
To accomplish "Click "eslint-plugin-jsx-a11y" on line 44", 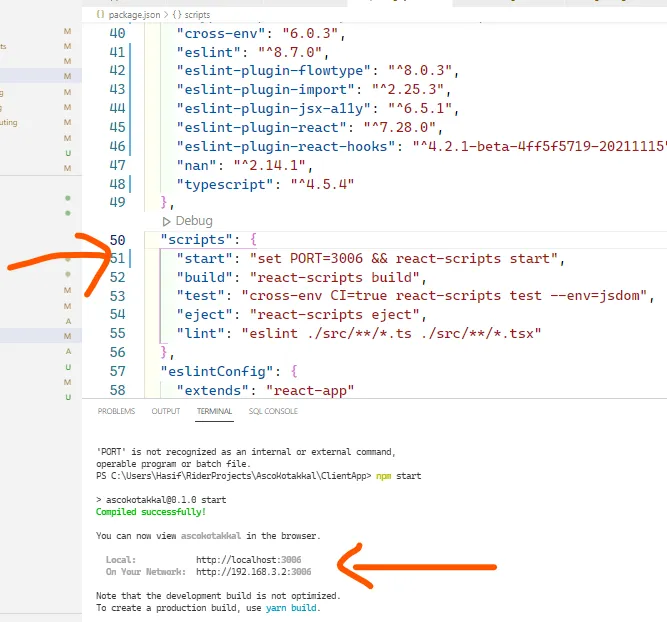I will [274, 109].
